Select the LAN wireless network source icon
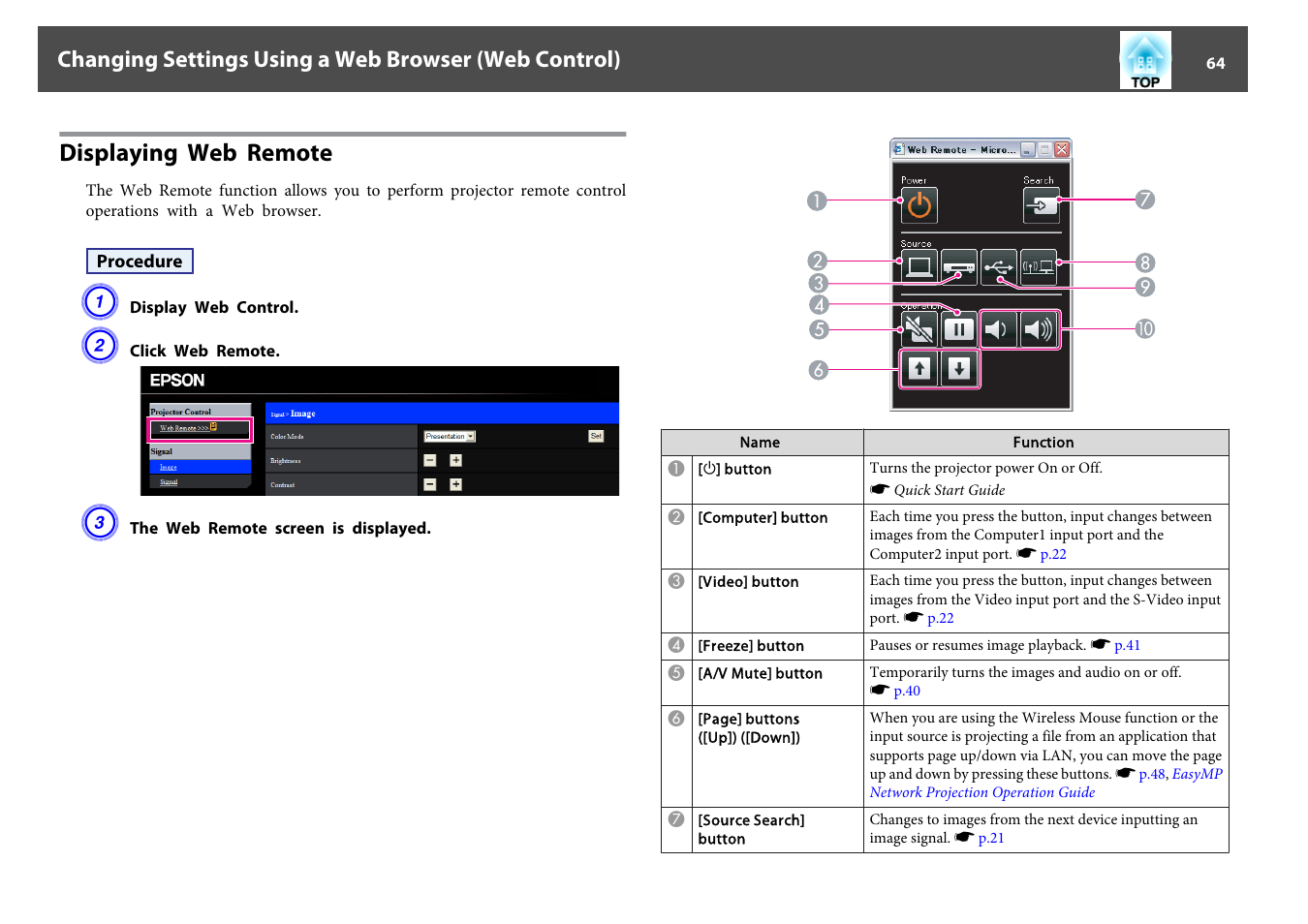Screen dimensions: 1308x924 pos(1039,266)
